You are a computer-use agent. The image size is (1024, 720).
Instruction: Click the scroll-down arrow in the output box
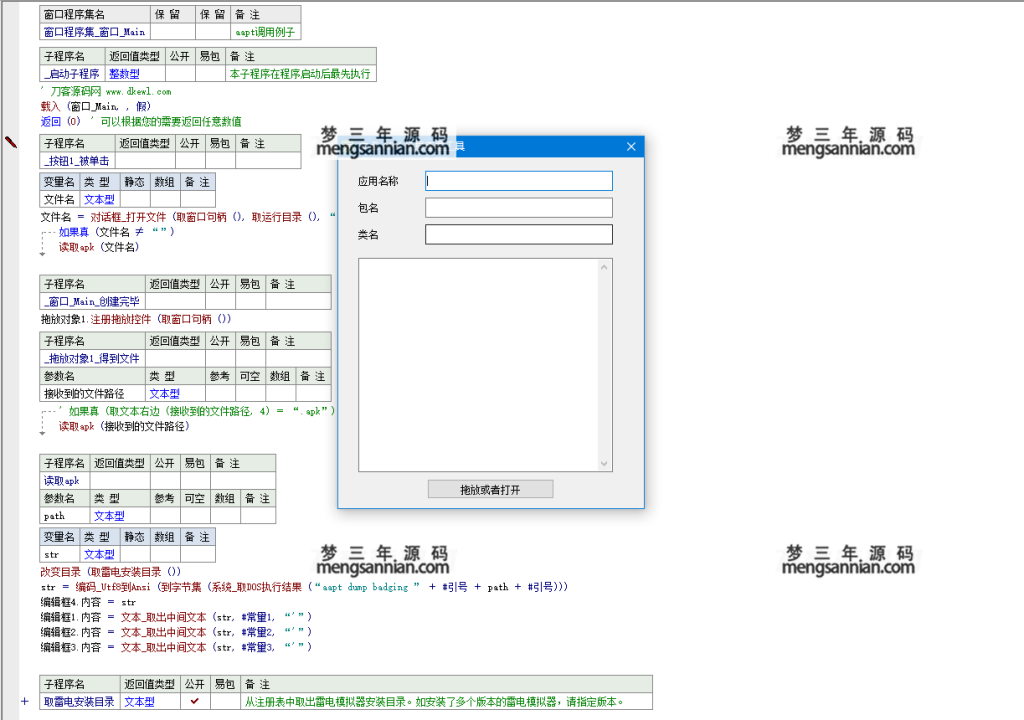604,463
